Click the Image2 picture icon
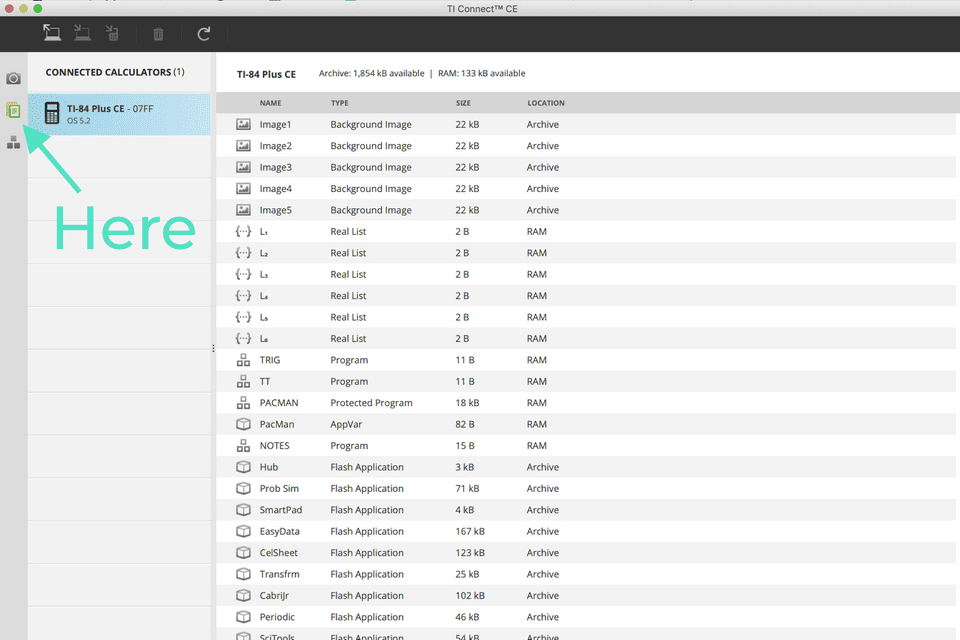The height and width of the screenshot is (640, 960). [x=243, y=146]
